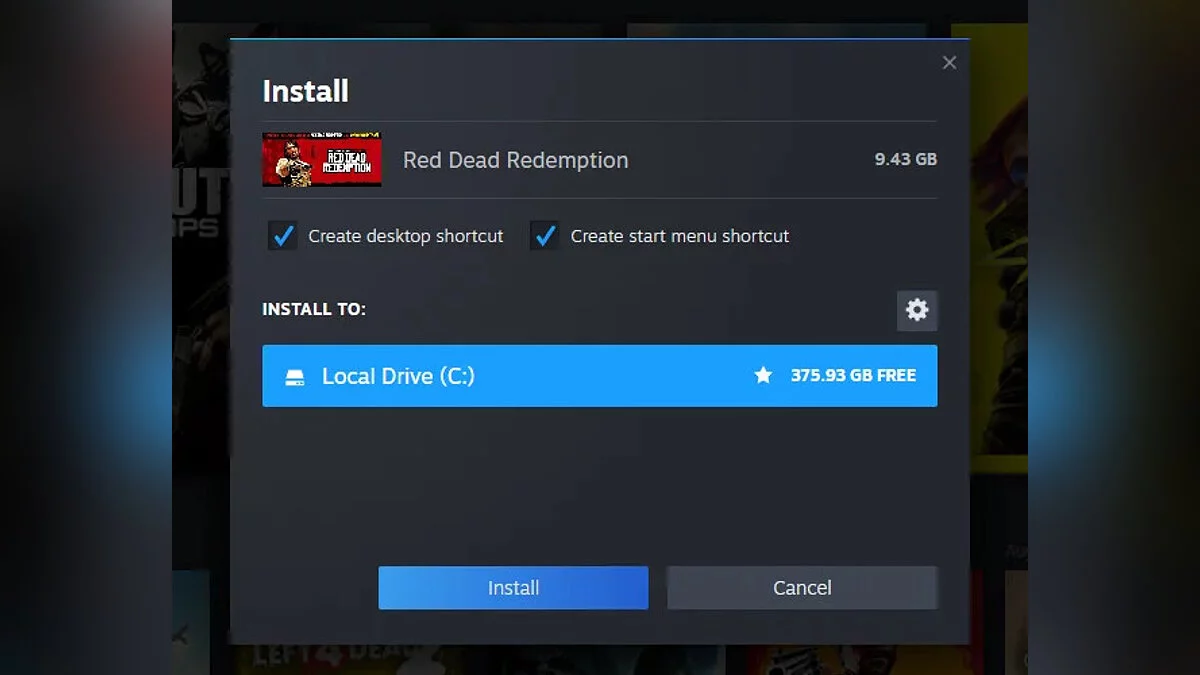Open install settings gear icon
Screen dimensions: 1200x675
tap(917, 310)
